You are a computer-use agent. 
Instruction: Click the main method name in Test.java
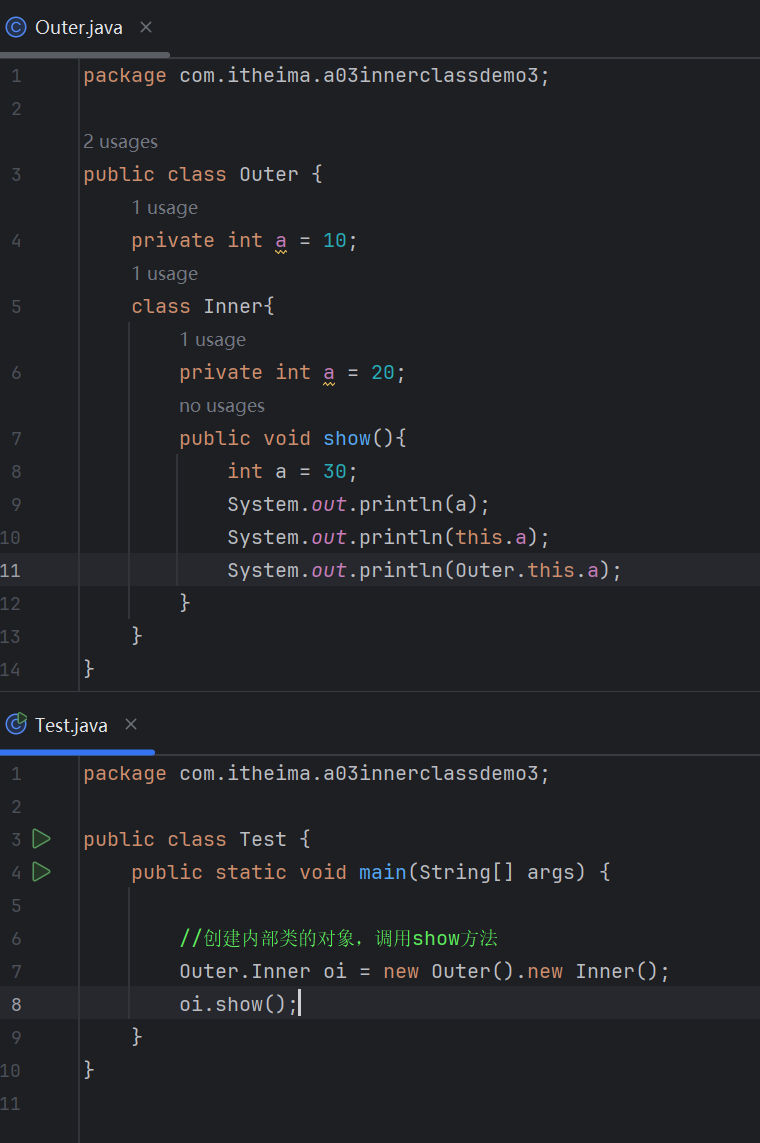(x=382, y=872)
